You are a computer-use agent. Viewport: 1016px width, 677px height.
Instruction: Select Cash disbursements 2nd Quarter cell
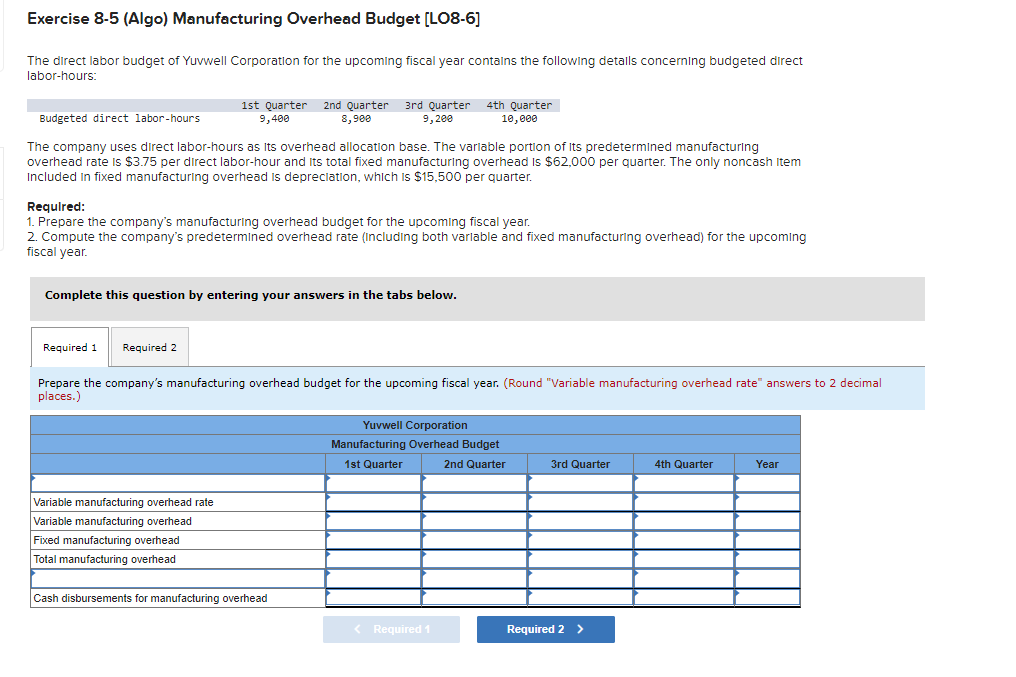tap(474, 597)
